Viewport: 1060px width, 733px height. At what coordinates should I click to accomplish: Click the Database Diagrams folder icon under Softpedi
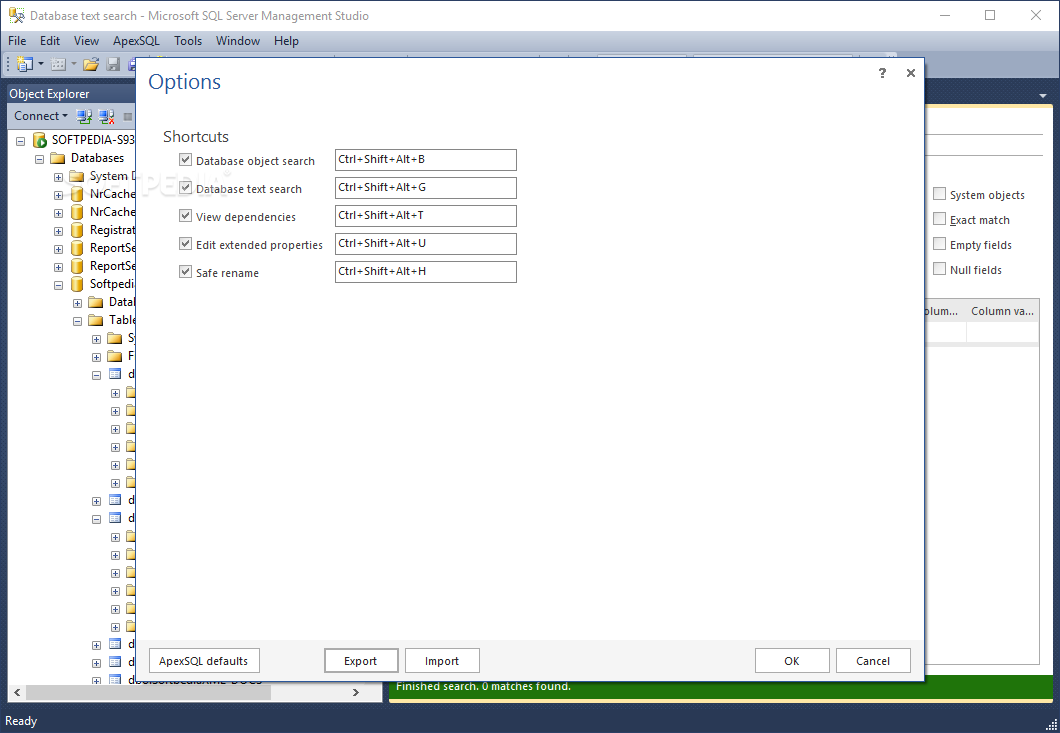[x=96, y=302]
